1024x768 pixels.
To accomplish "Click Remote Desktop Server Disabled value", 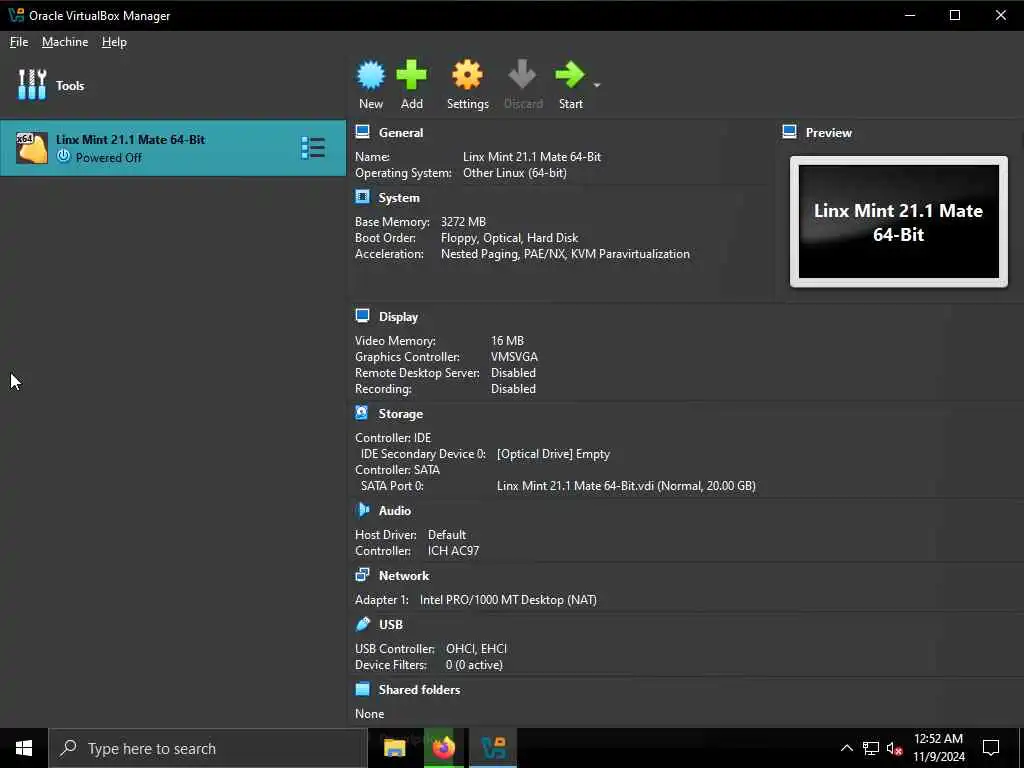I will pyautogui.click(x=513, y=373).
